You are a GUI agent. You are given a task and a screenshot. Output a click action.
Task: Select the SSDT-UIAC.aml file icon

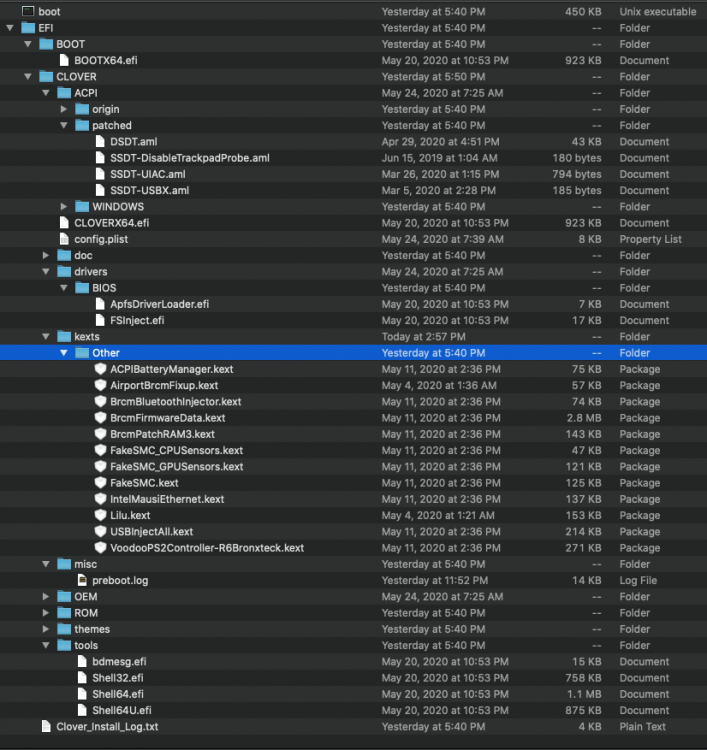click(x=100, y=174)
